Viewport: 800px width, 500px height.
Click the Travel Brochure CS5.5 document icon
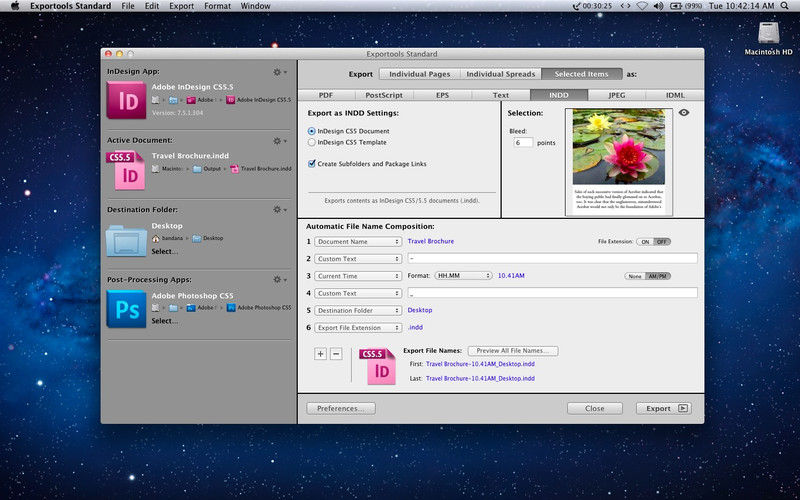[x=126, y=170]
